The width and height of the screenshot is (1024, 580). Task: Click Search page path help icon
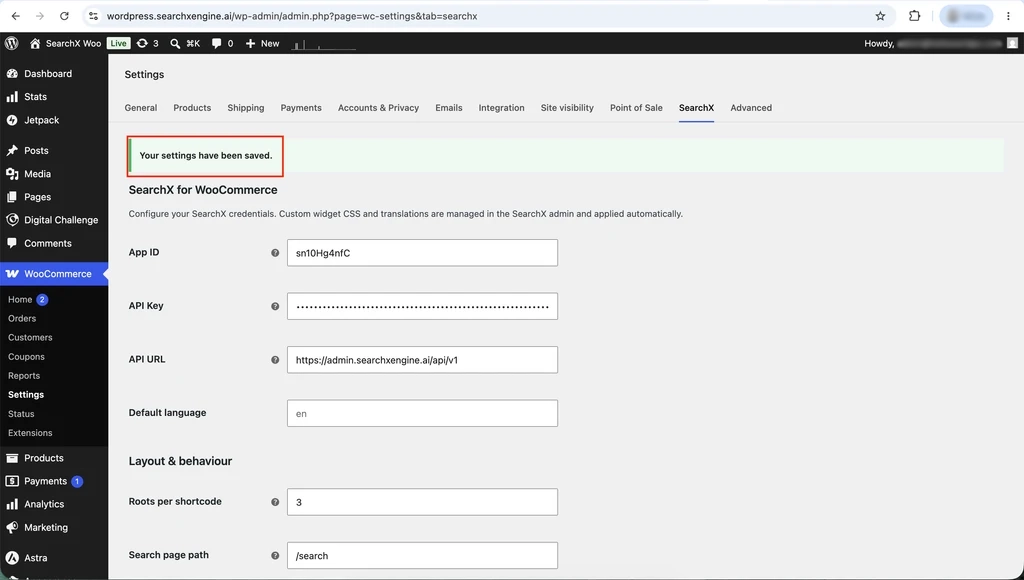click(275, 556)
